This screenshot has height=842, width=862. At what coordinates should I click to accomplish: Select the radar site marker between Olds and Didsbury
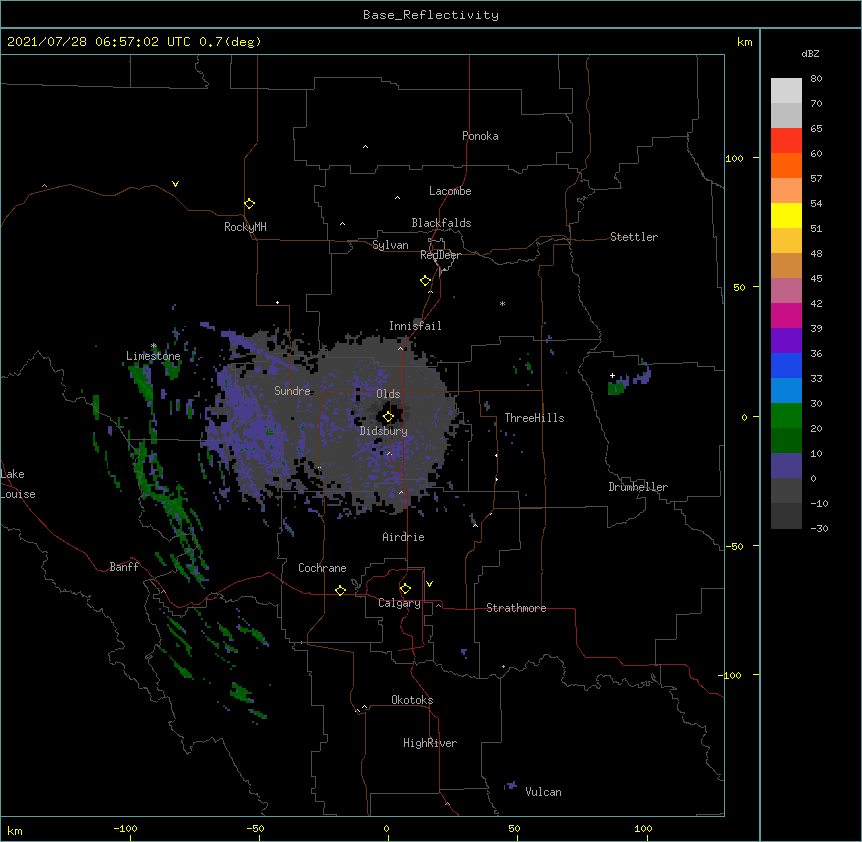(x=388, y=417)
